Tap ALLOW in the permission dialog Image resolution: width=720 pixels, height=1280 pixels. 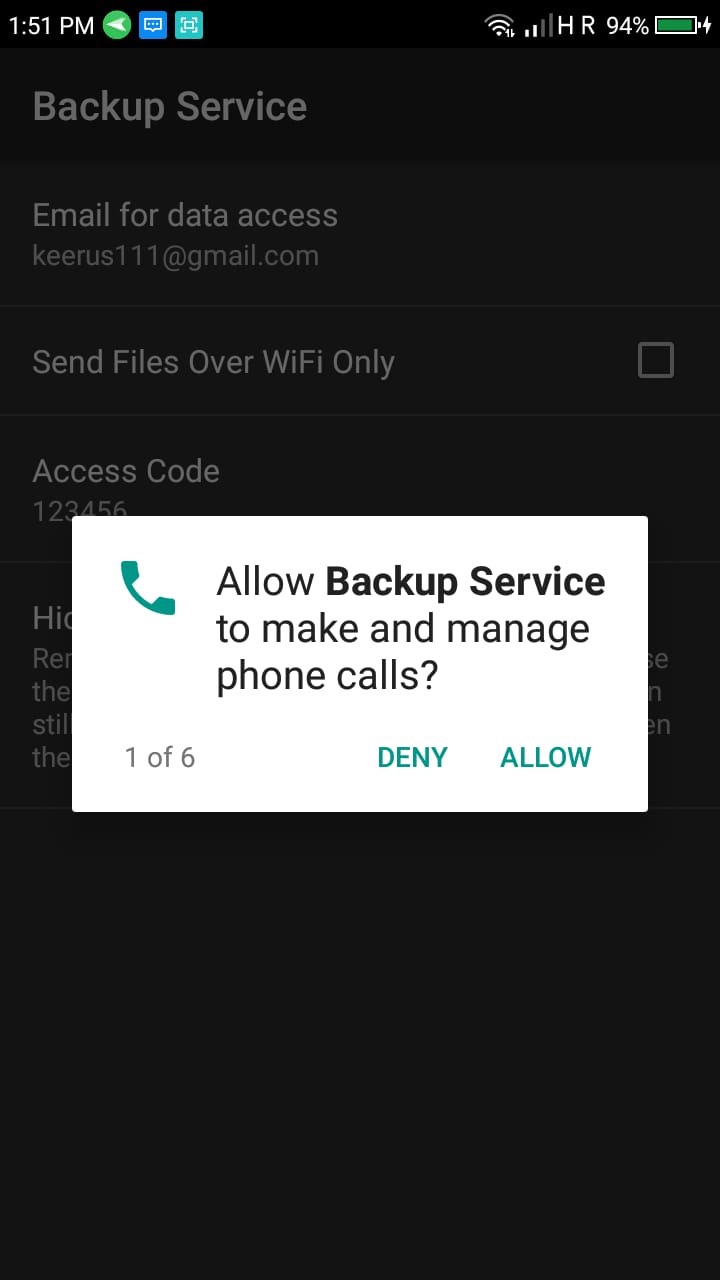545,758
